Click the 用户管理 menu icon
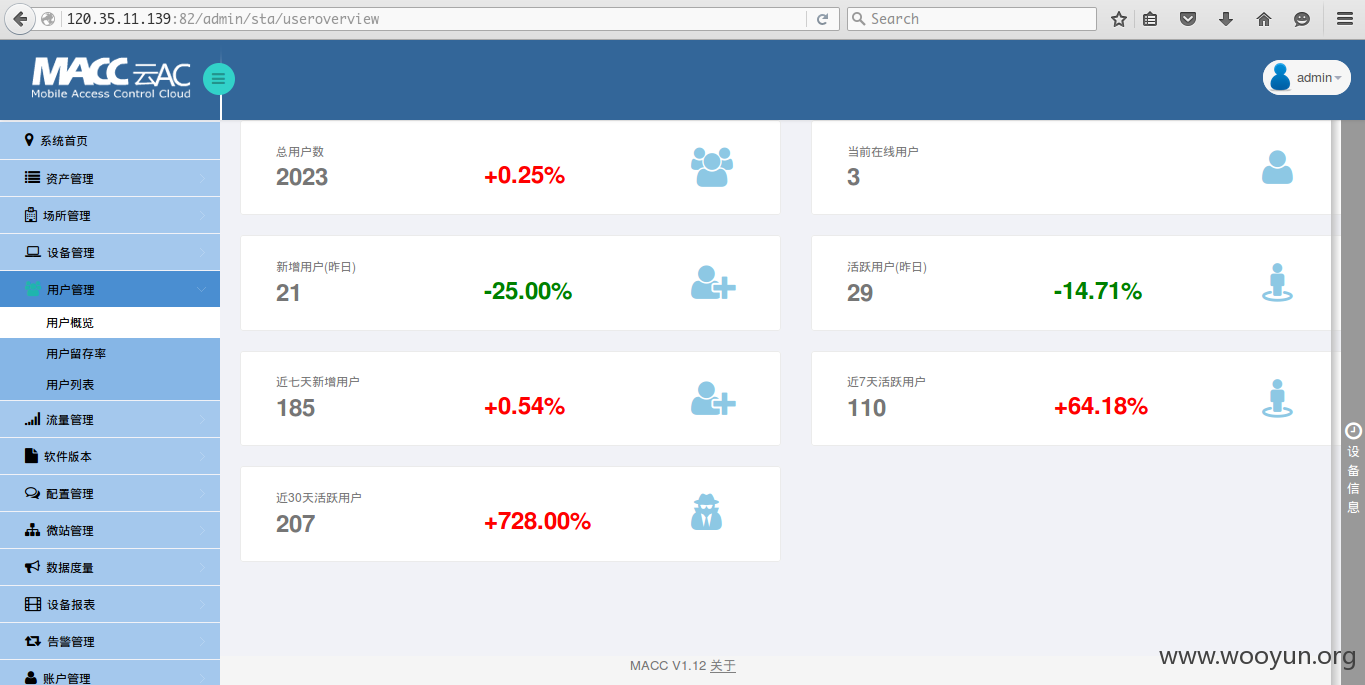This screenshot has width=1365, height=685. point(33,289)
